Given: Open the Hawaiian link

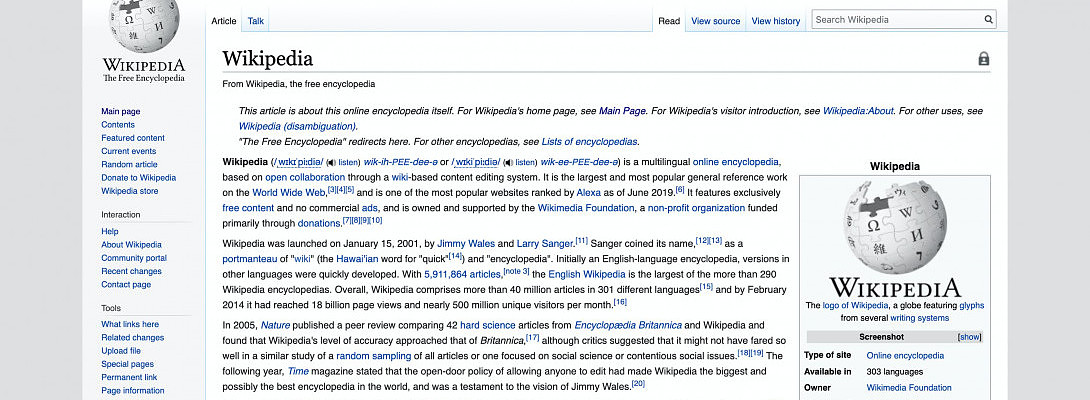Looking at the screenshot, I should [357, 259].
